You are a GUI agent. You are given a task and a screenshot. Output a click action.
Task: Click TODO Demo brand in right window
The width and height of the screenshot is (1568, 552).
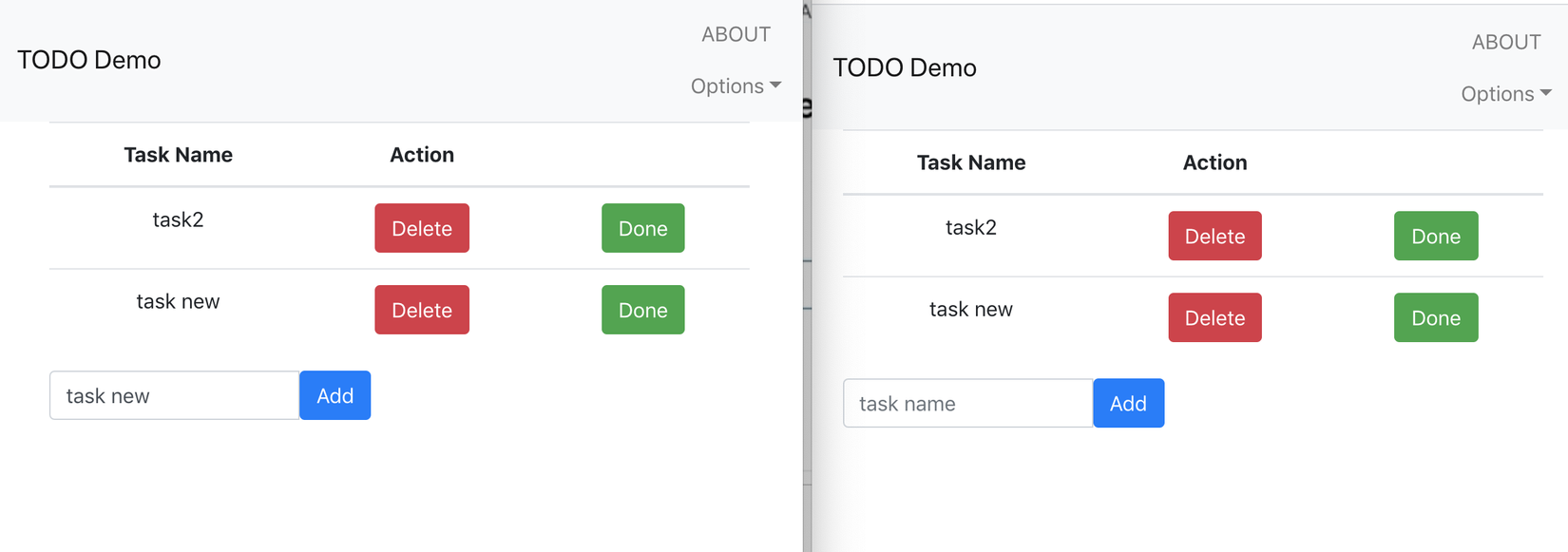point(905,67)
